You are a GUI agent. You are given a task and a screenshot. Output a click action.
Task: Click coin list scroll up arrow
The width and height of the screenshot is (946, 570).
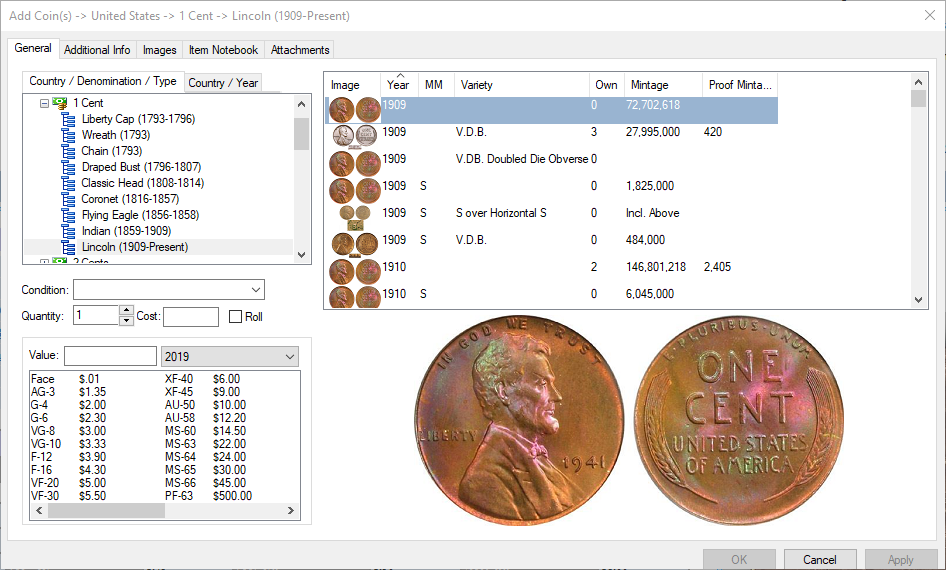pos(918,82)
